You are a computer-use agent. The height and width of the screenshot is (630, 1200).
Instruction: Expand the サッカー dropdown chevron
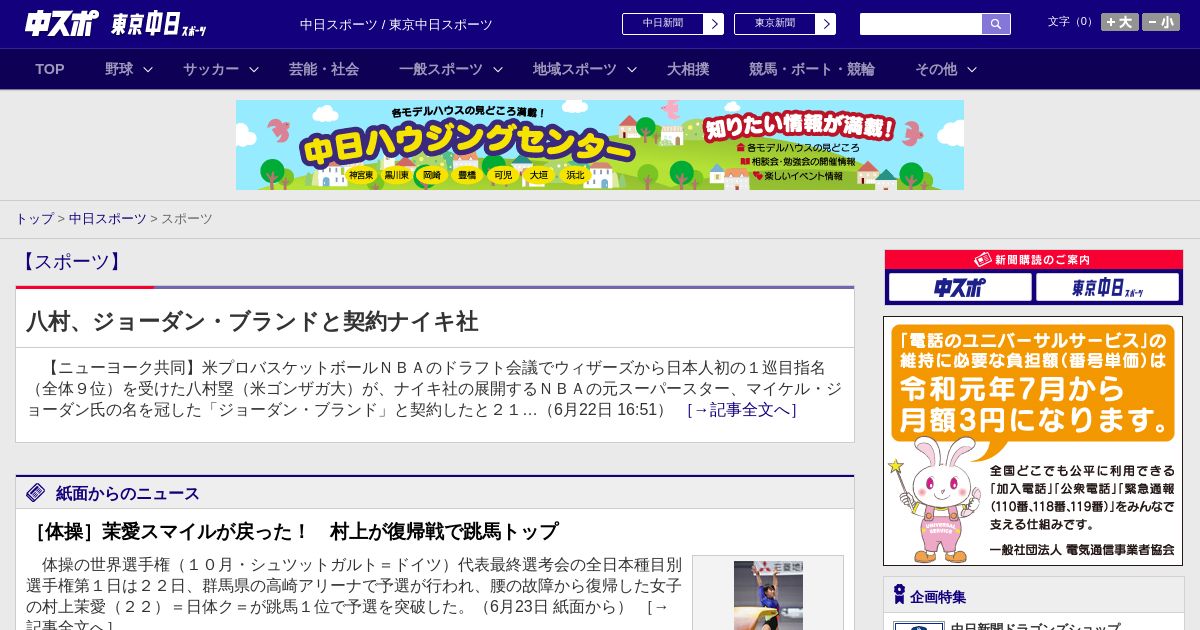point(254,69)
